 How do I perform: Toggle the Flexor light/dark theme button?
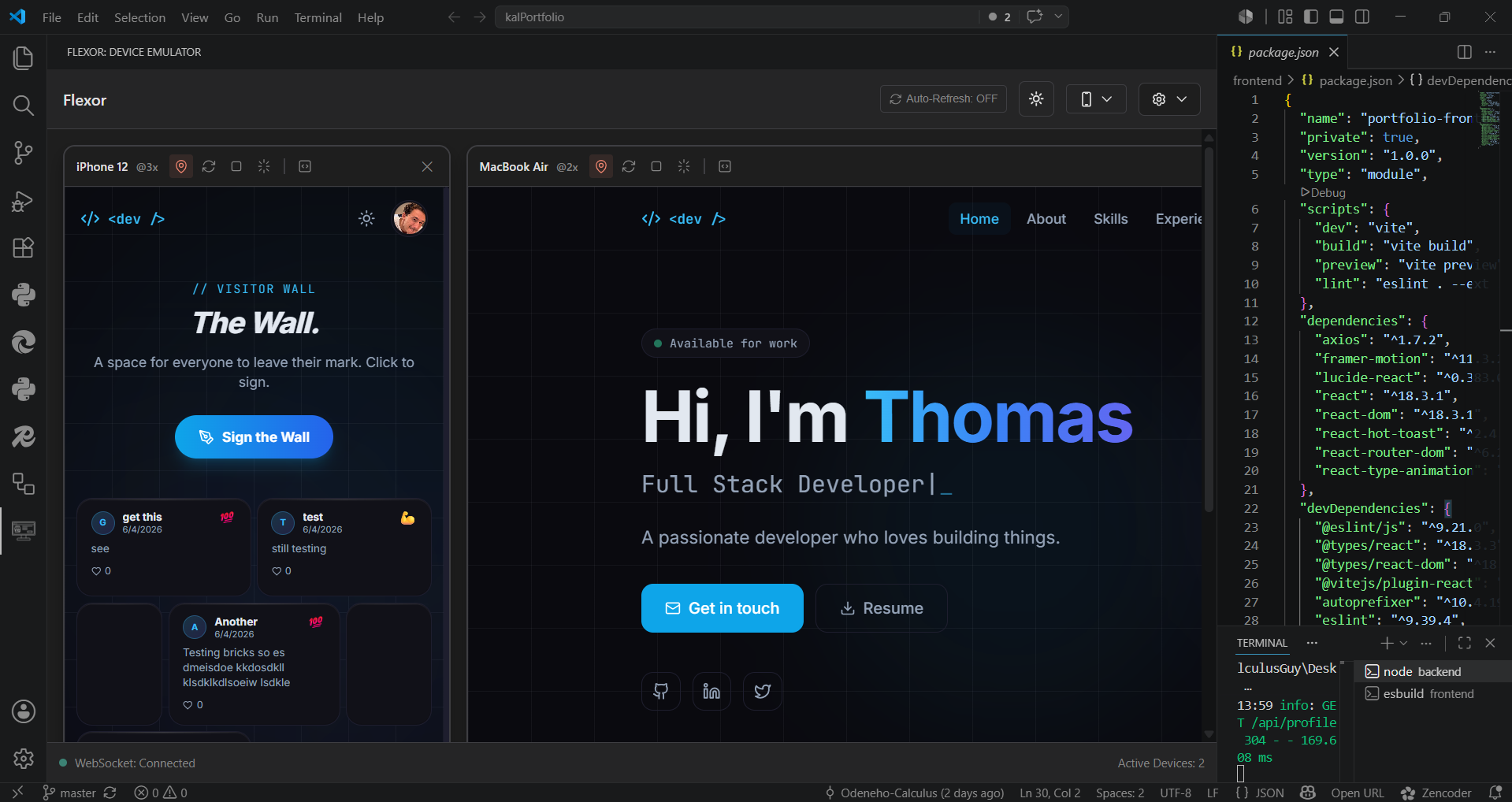[1036, 99]
